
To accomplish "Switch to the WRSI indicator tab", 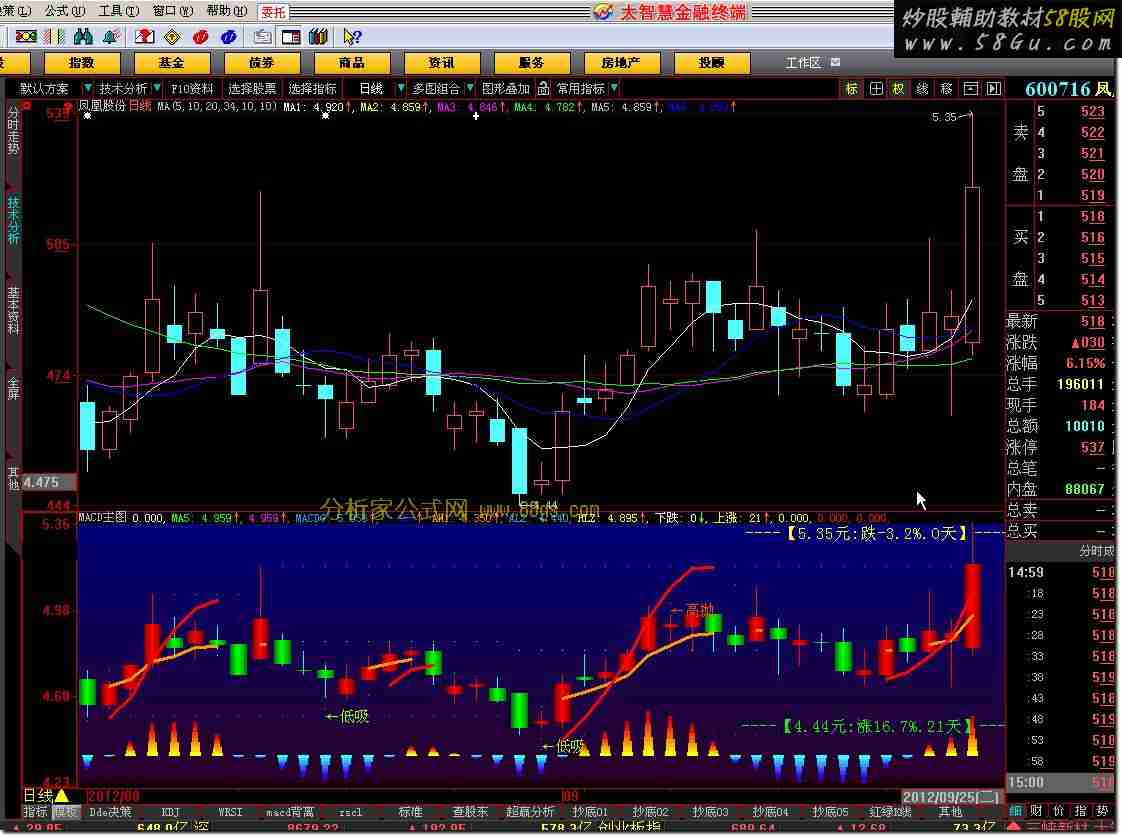I will click(x=230, y=812).
